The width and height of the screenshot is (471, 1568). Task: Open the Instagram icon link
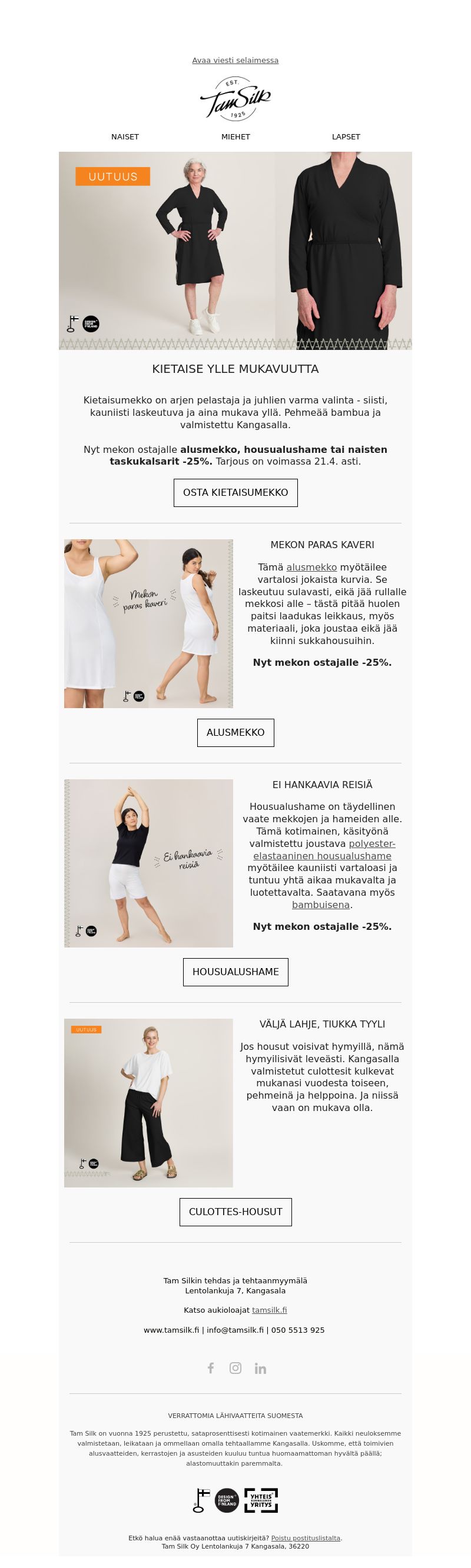tap(235, 1369)
